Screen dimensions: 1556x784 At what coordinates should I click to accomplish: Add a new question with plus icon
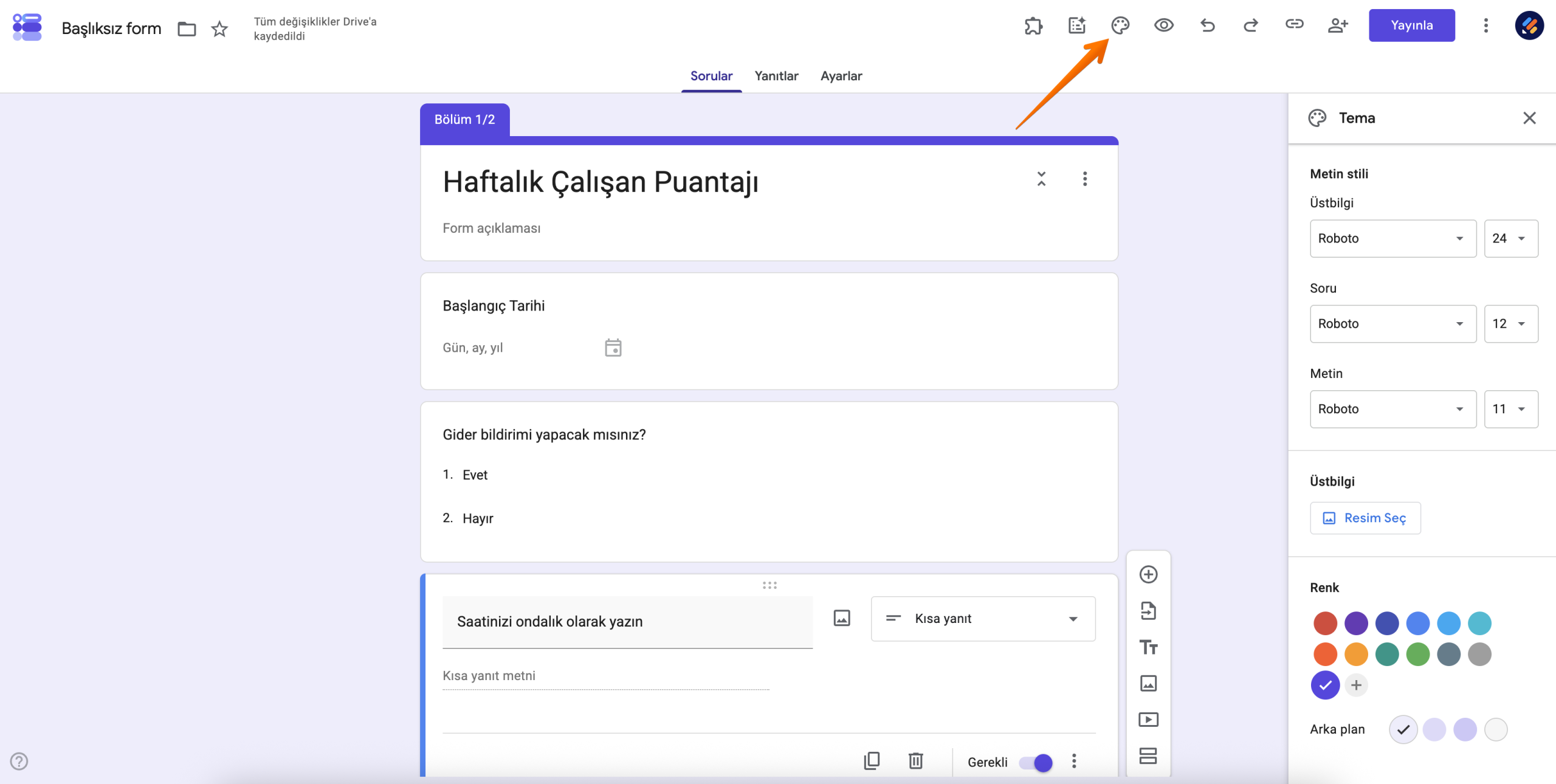[x=1148, y=574]
